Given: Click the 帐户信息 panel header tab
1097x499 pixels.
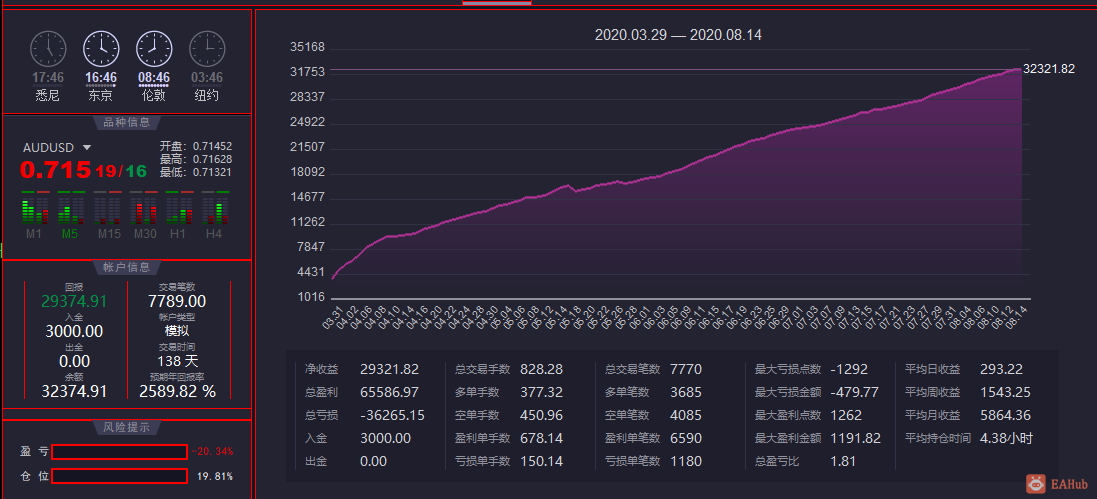Looking at the screenshot, I should pos(127,267).
